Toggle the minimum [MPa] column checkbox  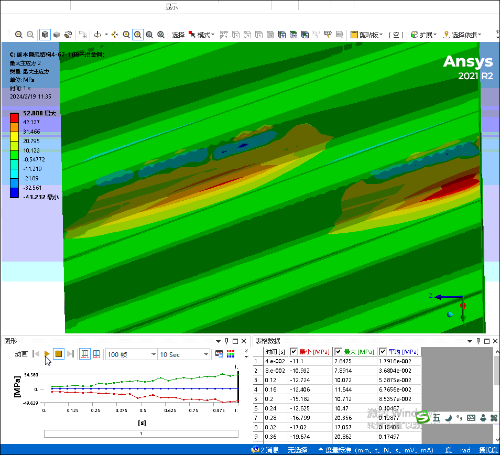coord(294,352)
